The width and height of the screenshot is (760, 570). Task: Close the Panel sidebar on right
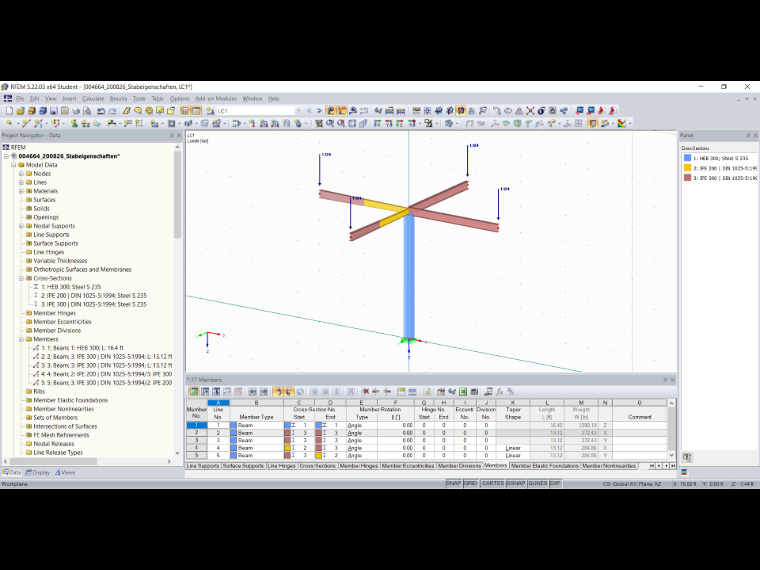coord(755,135)
